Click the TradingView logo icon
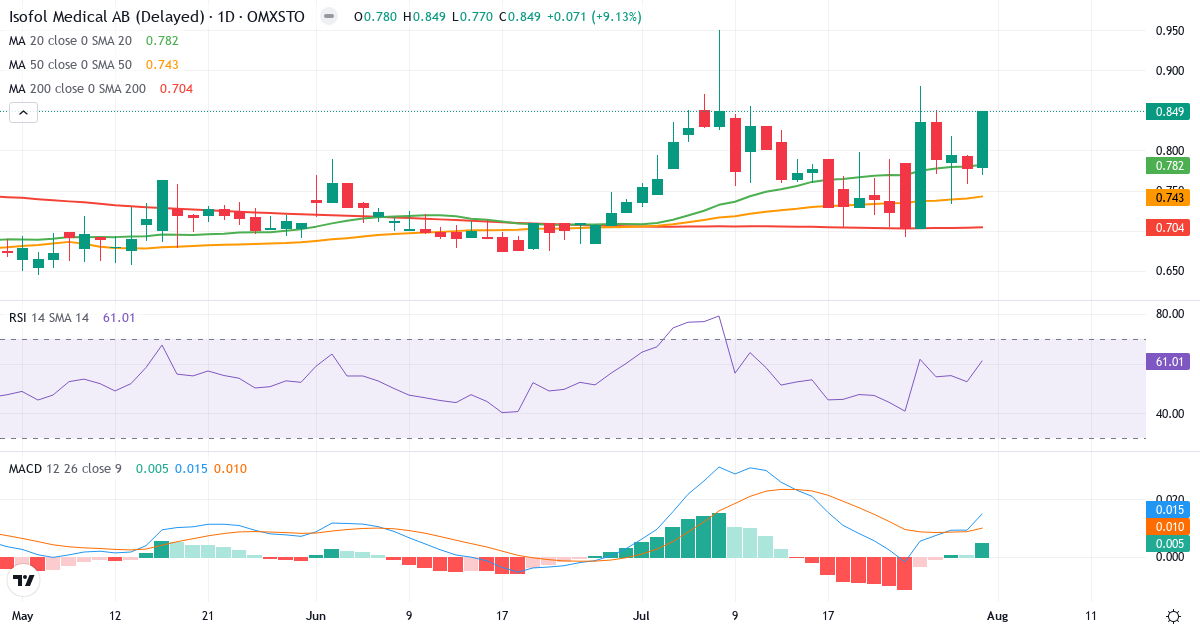Screen dimensions: 1200x630 [22, 578]
